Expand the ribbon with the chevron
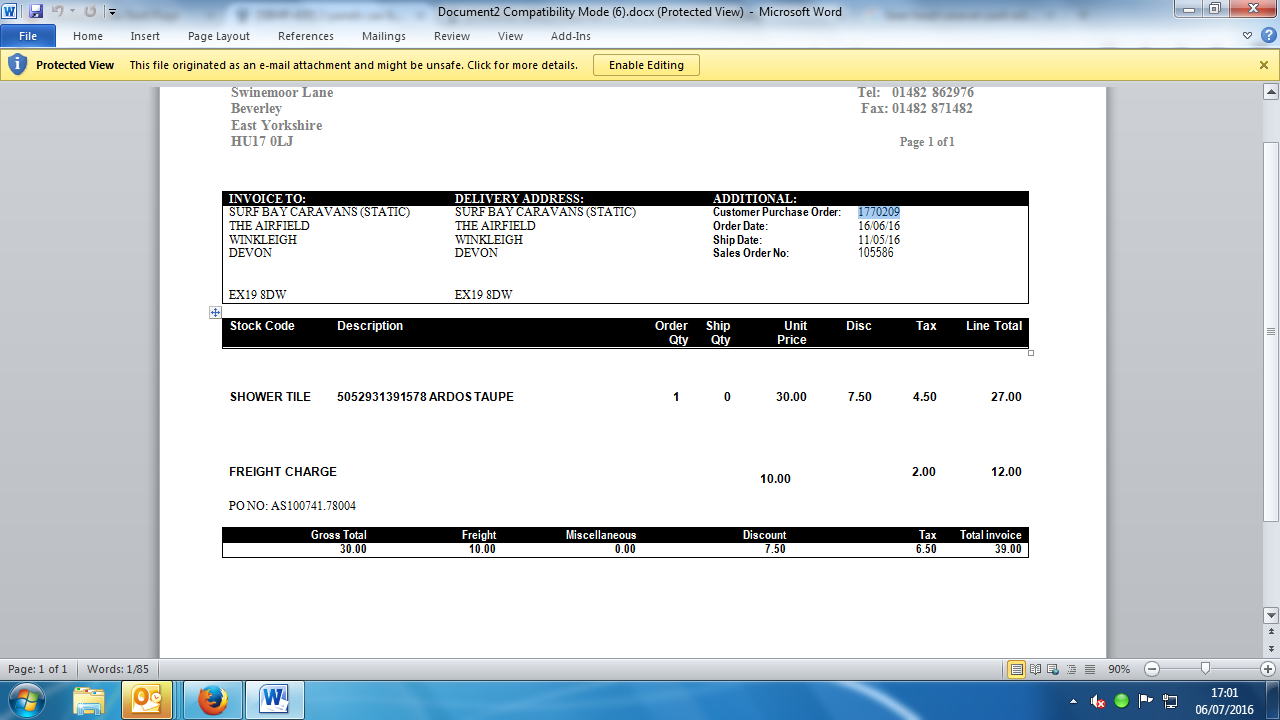The height and width of the screenshot is (720, 1280). (x=1247, y=35)
